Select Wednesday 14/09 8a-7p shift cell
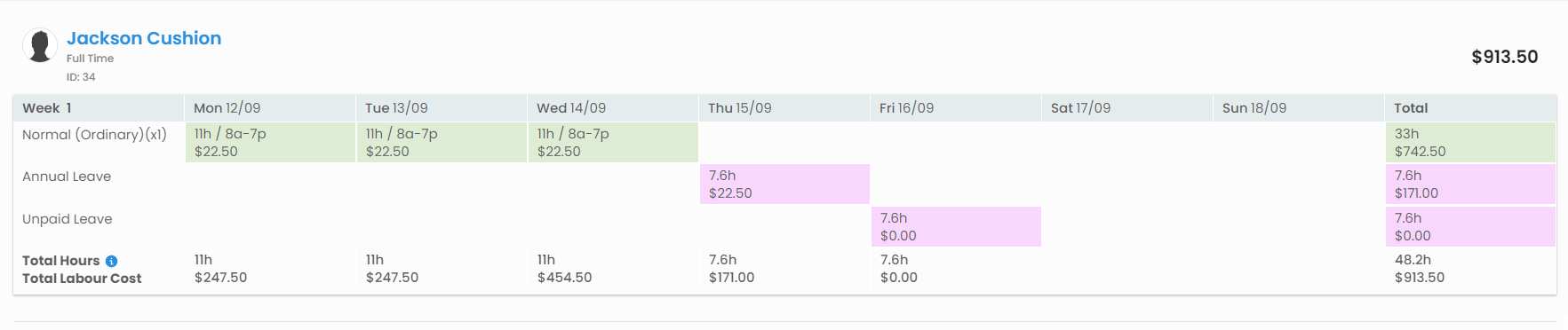 pyautogui.click(x=613, y=142)
